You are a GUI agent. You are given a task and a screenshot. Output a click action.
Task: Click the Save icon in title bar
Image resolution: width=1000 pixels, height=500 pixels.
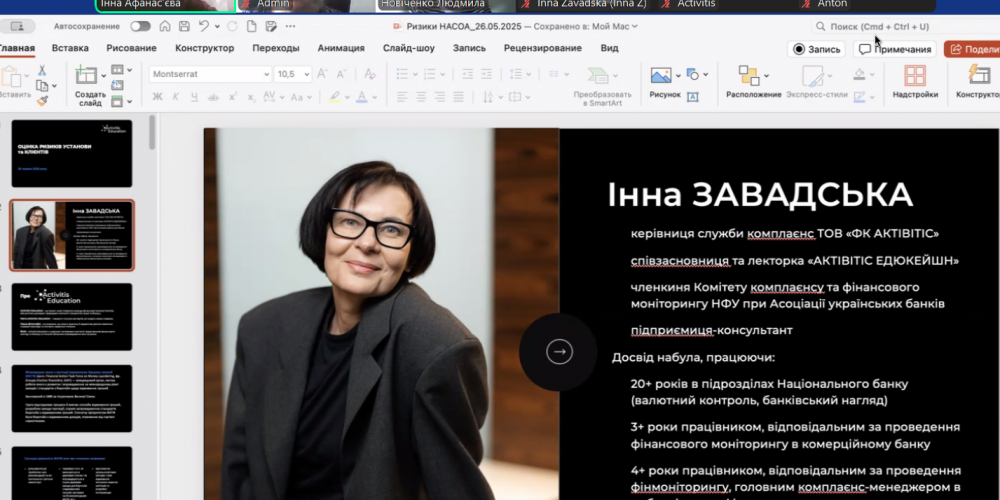[184, 26]
